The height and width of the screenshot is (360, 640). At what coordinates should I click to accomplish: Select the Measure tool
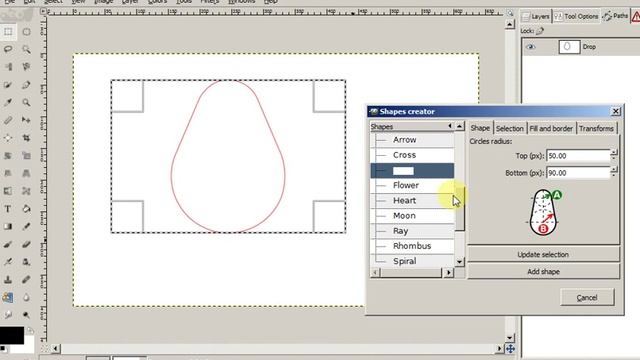pos(8,120)
